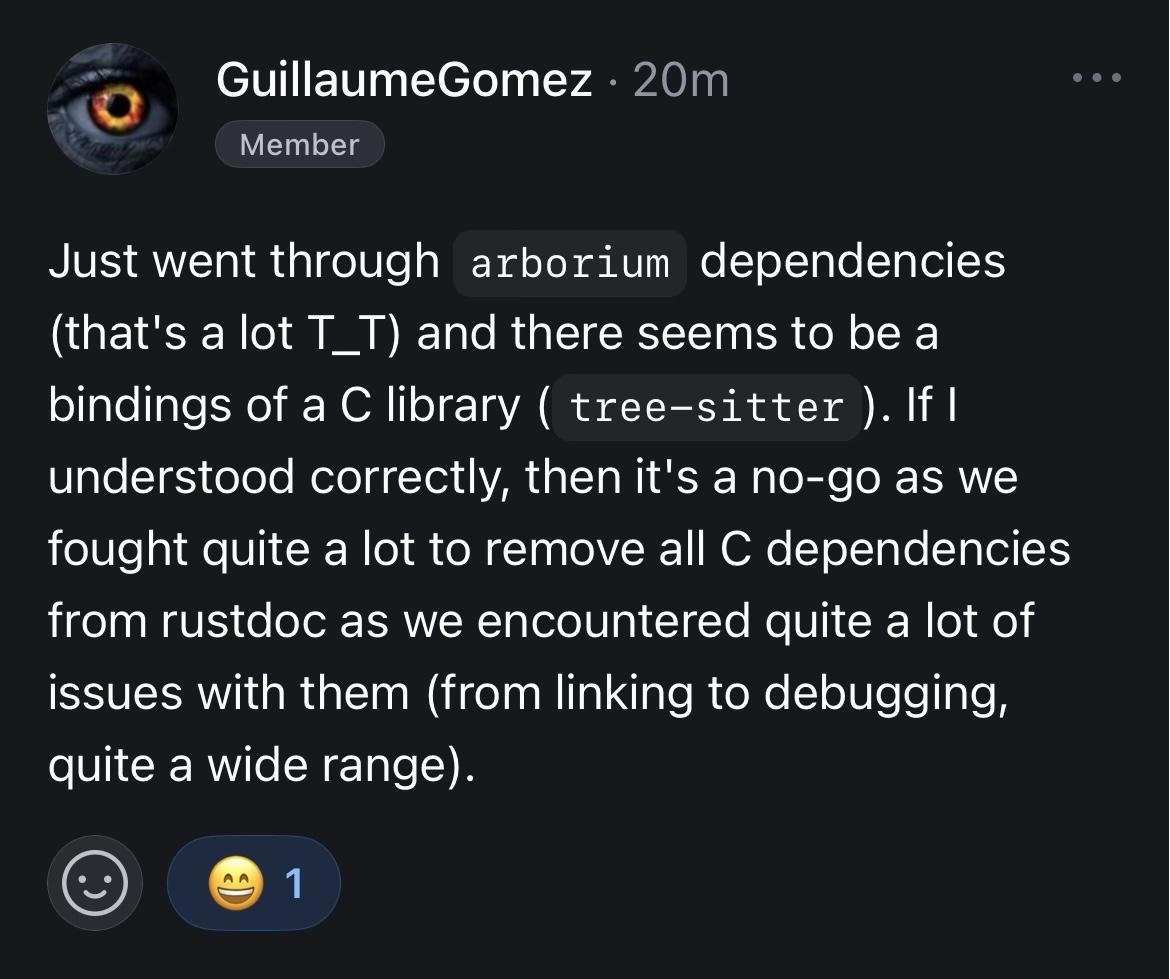Viewport: 1170px width, 979px height.
Task: Open the three-dot more options menu
Action: pos(1096,78)
